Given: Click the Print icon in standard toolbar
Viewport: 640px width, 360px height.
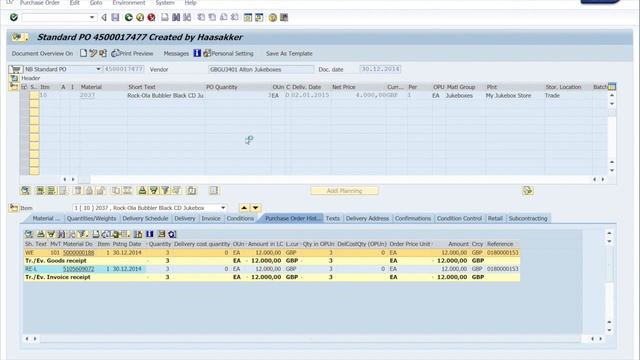Looking at the screenshot, I should (164, 17).
